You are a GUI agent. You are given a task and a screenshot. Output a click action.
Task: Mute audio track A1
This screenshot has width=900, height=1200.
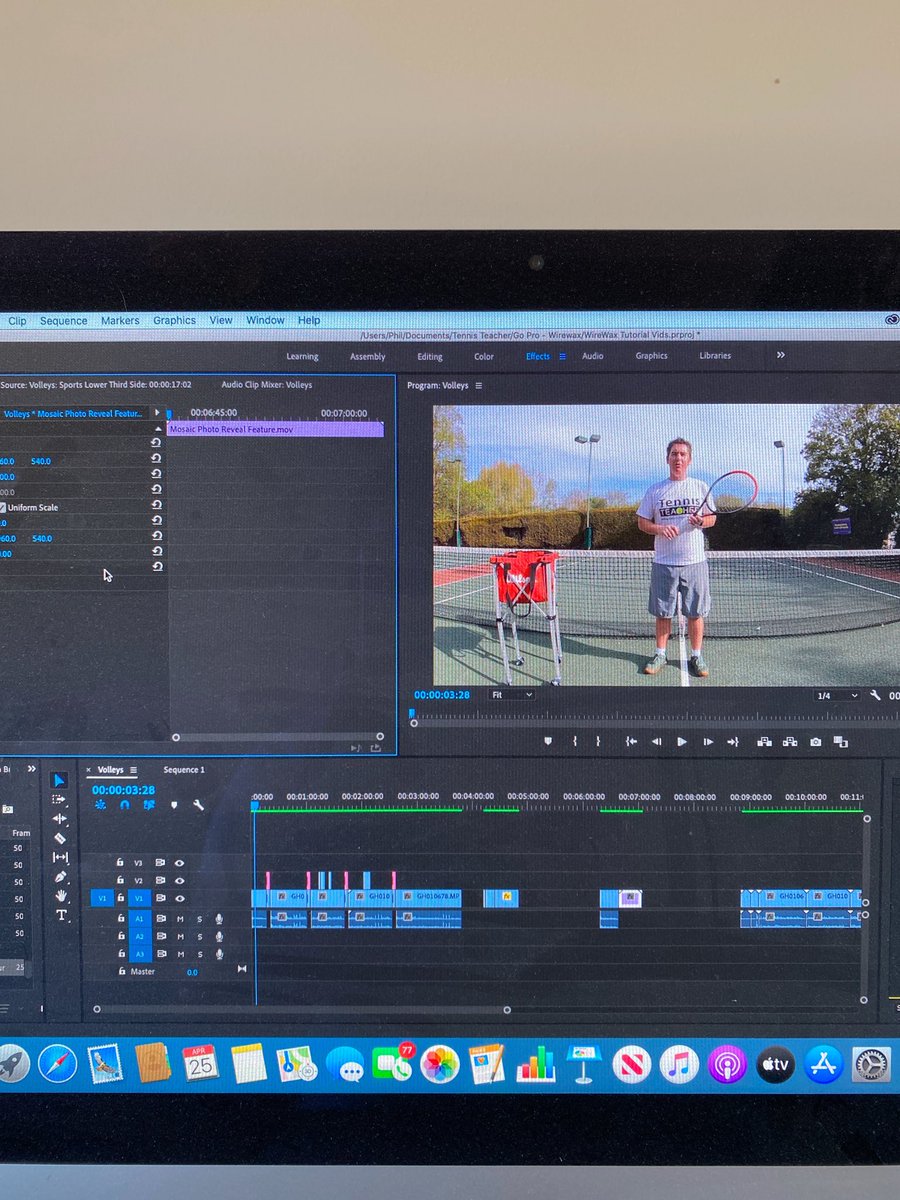(x=181, y=918)
